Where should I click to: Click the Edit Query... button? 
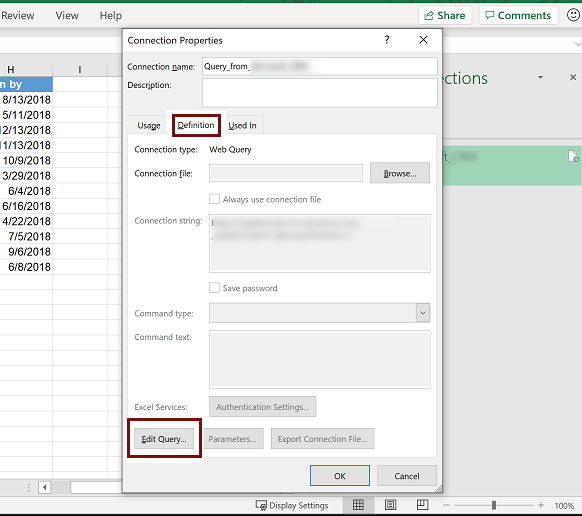164,438
